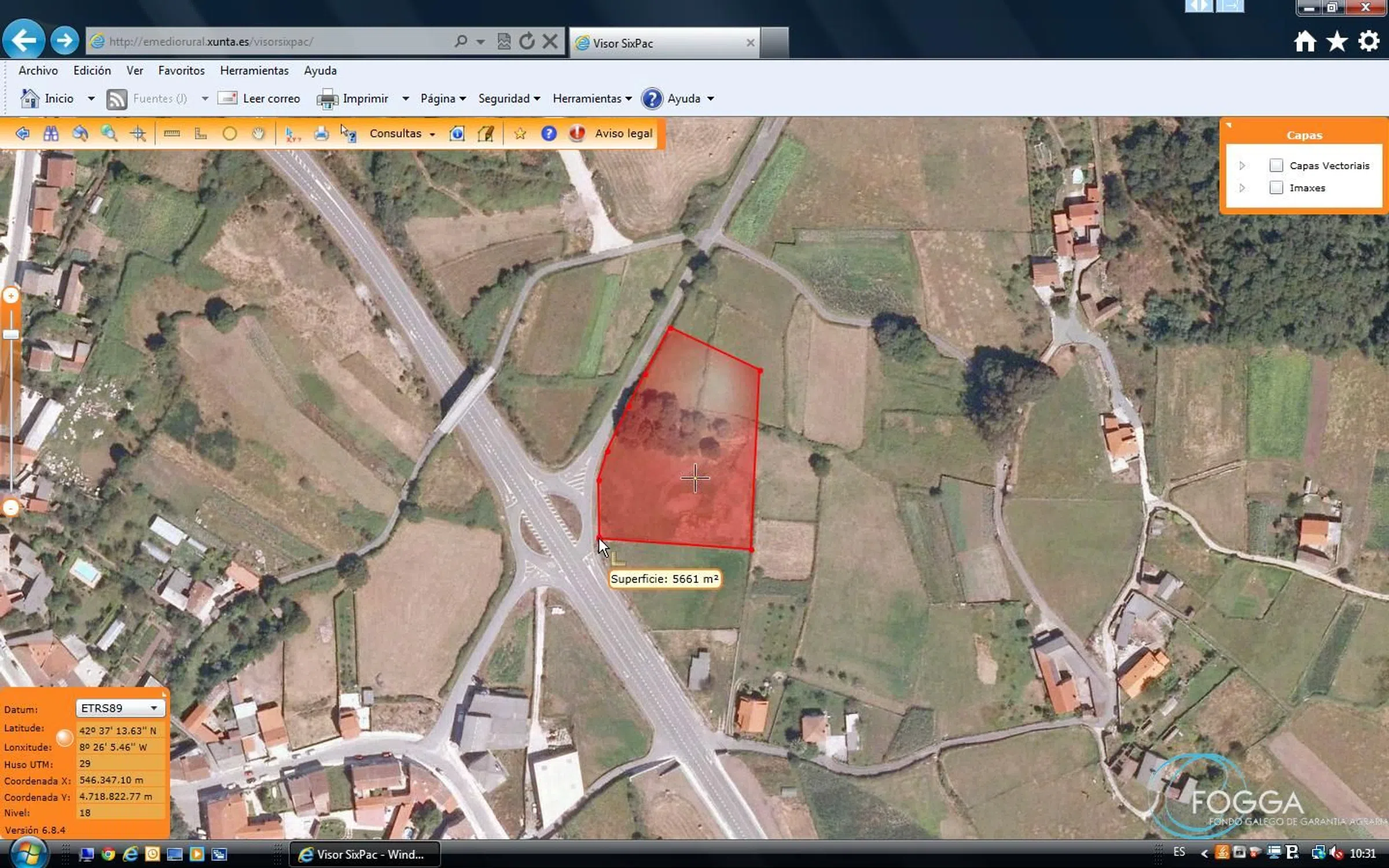Click the Aviso legal button
This screenshot has width=1389, height=868.
[x=623, y=134]
